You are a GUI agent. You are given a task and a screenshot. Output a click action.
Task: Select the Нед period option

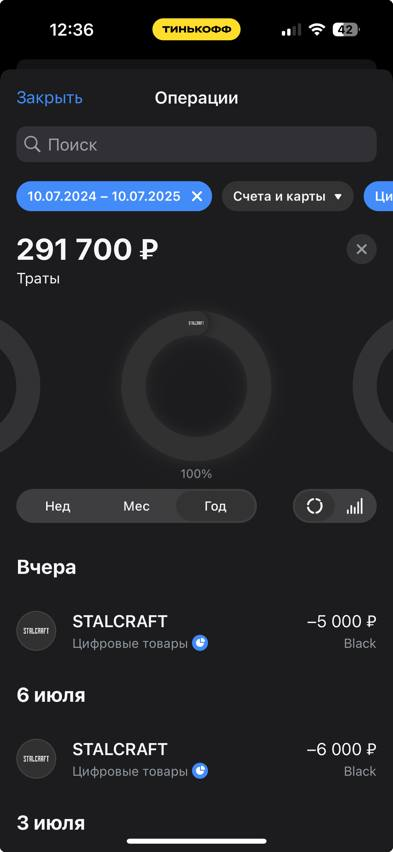[x=58, y=506]
